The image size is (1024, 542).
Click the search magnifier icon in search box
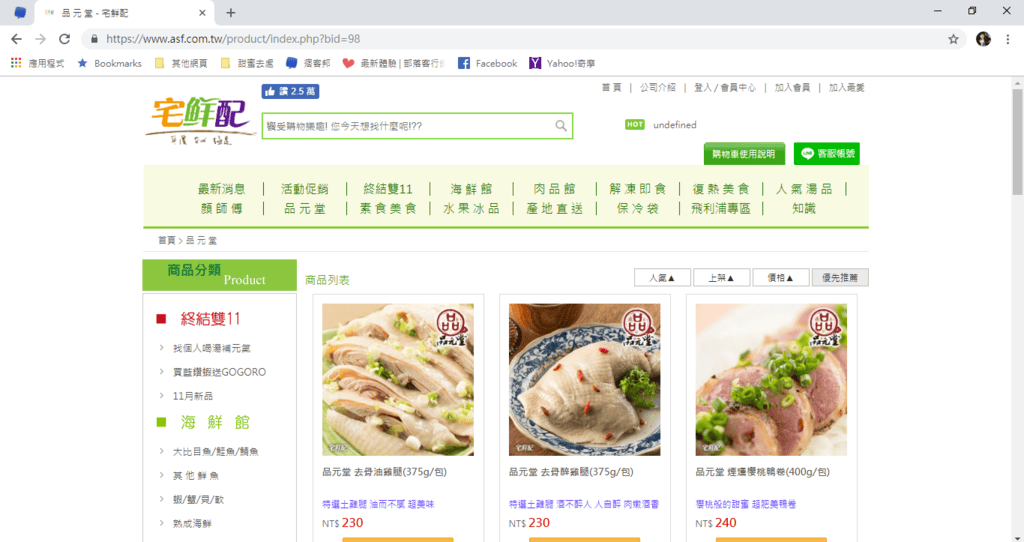[562, 126]
